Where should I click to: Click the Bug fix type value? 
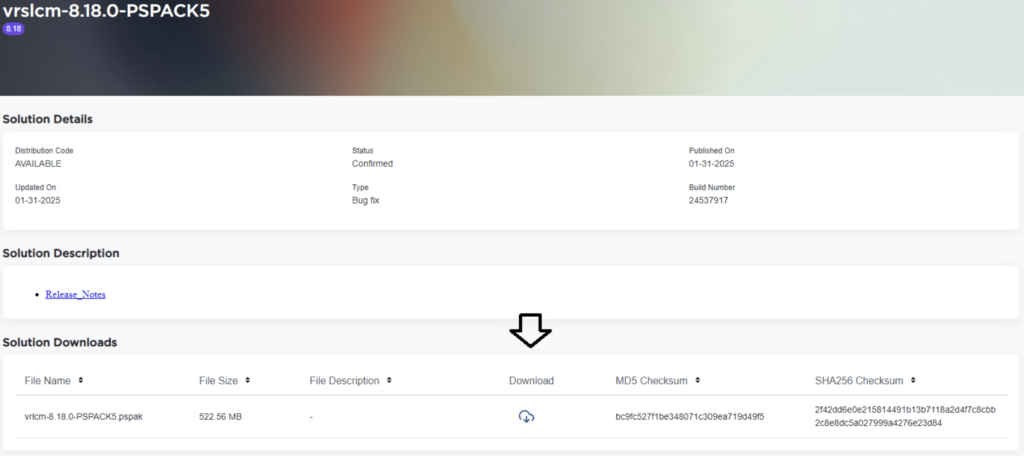pos(365,200)
